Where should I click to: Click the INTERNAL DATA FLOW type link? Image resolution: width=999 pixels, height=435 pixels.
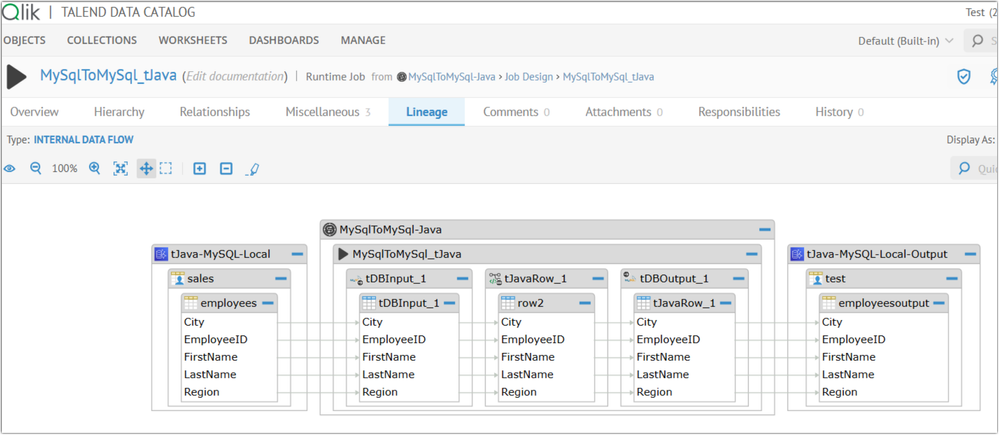coord(83,139)
